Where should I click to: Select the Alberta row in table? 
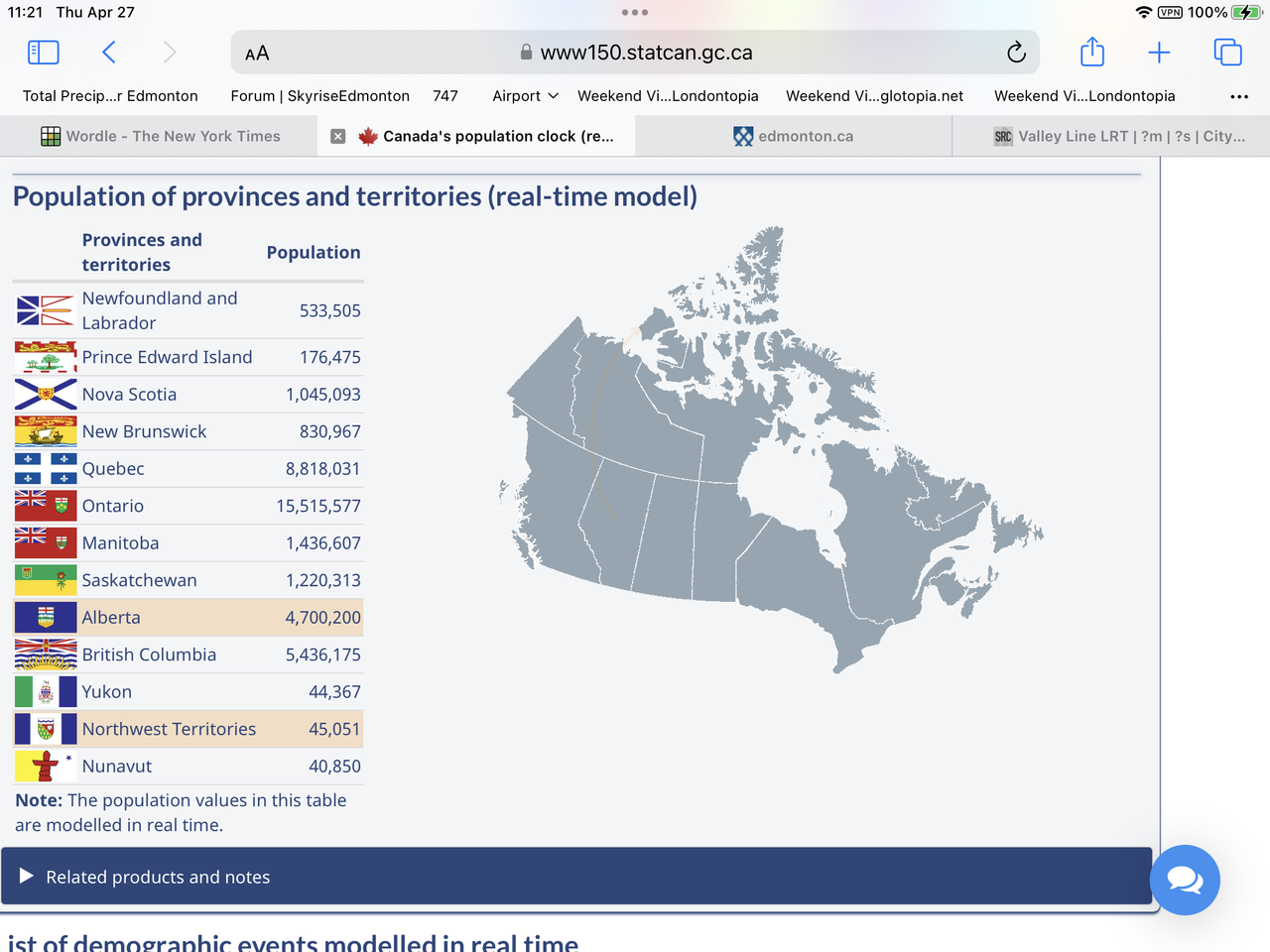click(x=189, y=618)
